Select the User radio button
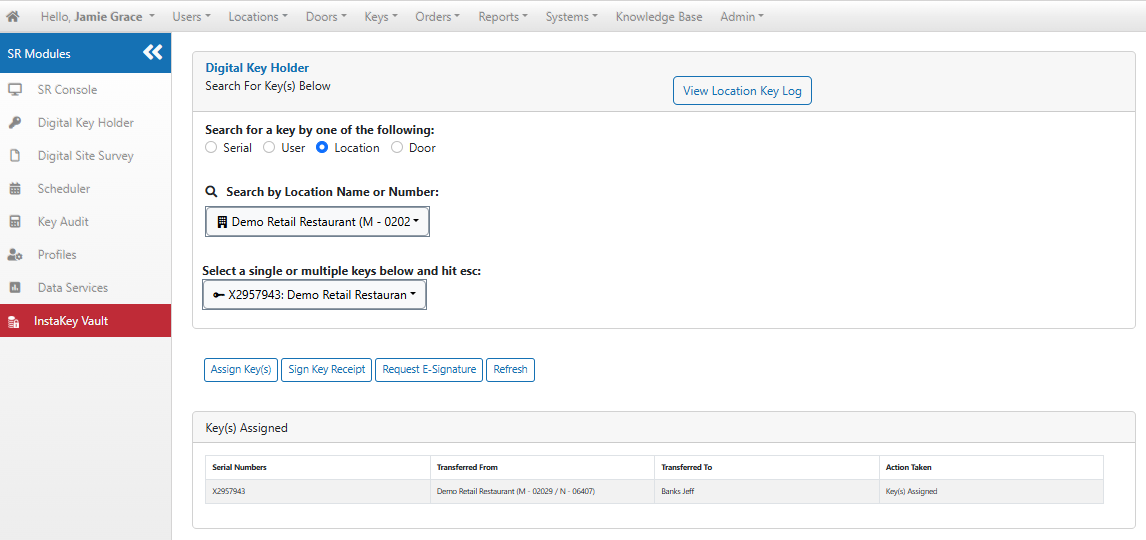The height and width of the screenshot is (540, 1146). 268,148
